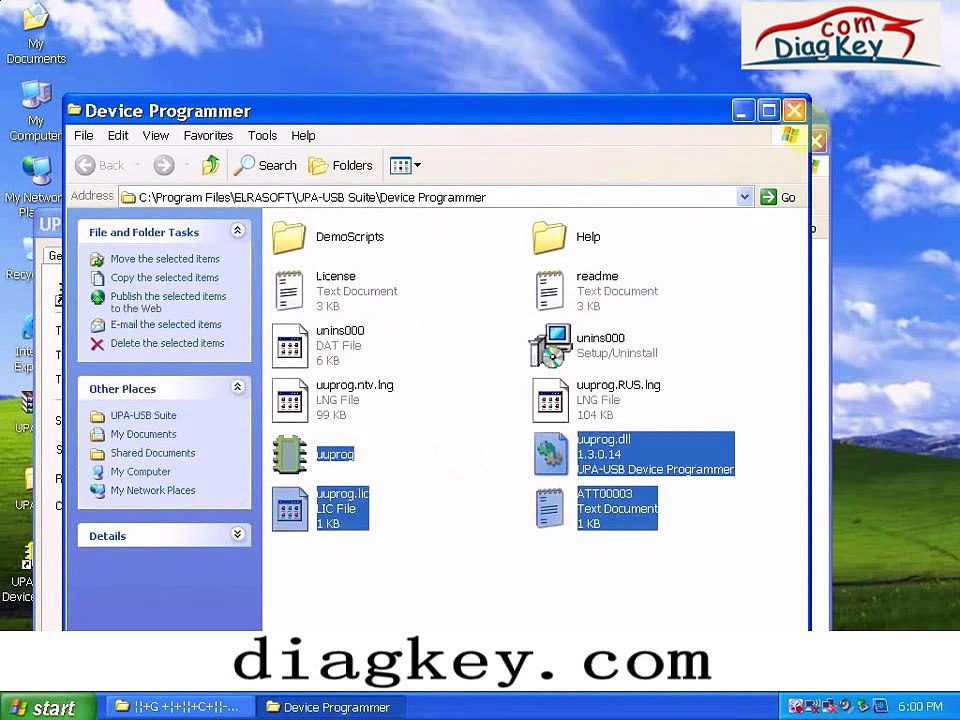Screen dimensions: 960x720
Task: Click the Forward navigation arrow
Action: [x=163, y=165]
